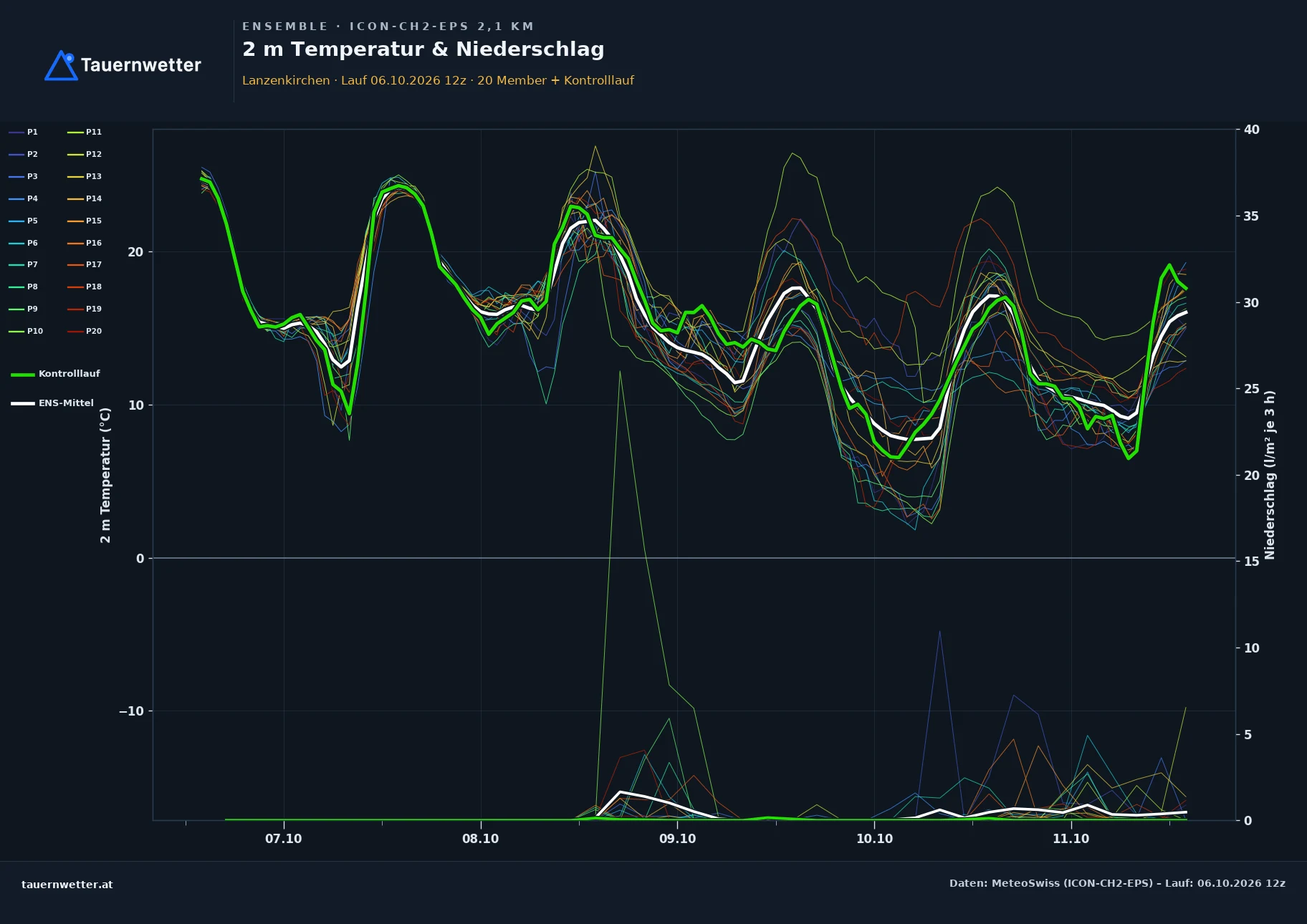Select the 07.10 date tick label
The width and height of the screenshot is (1307, 924).
(284, 839)
